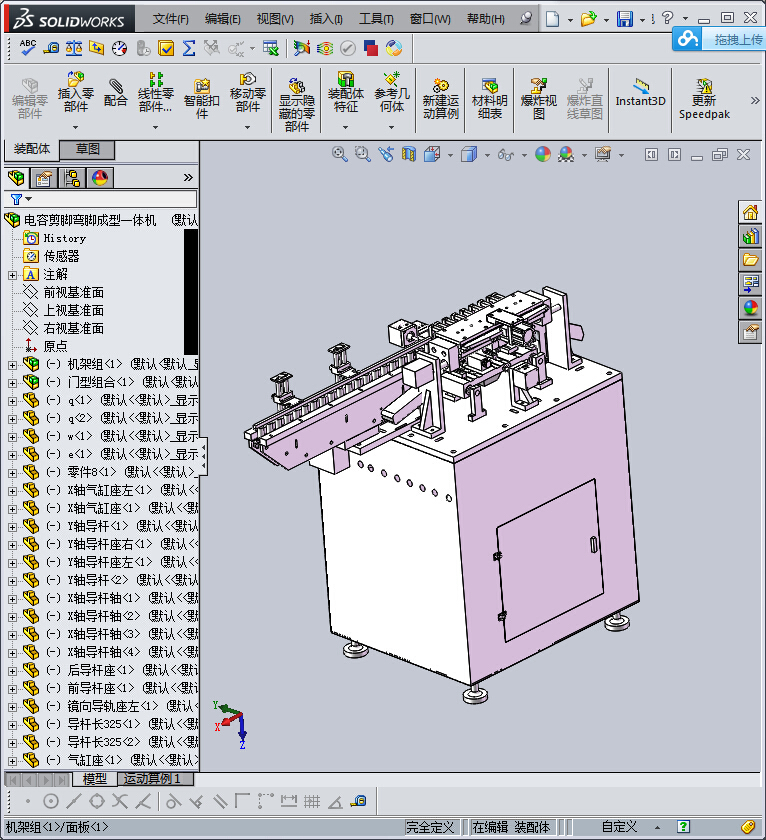
Task: Switch to the 草图 tab
Action: pos(87,149)
